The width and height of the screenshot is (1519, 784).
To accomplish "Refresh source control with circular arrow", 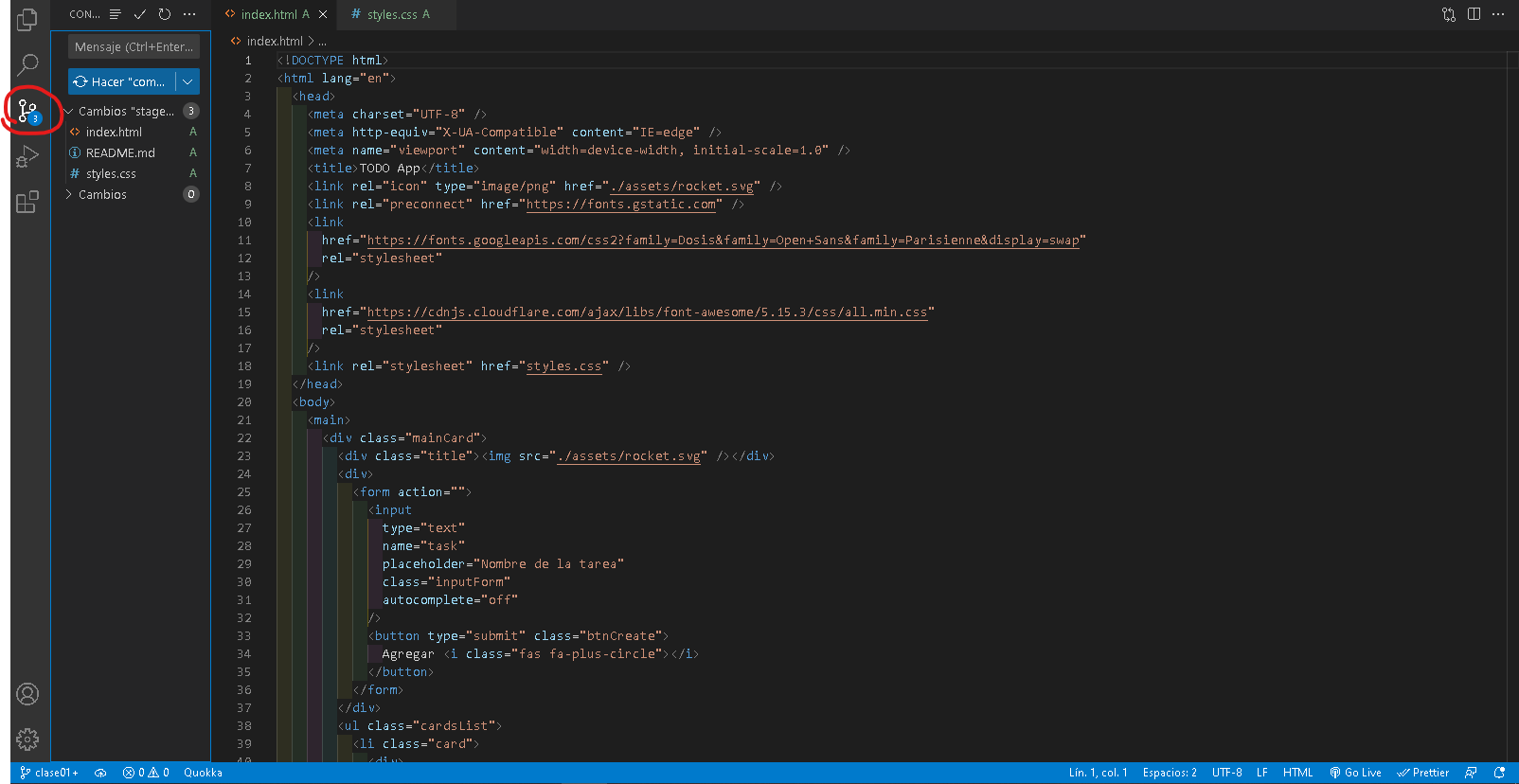I will click(165, 14).
